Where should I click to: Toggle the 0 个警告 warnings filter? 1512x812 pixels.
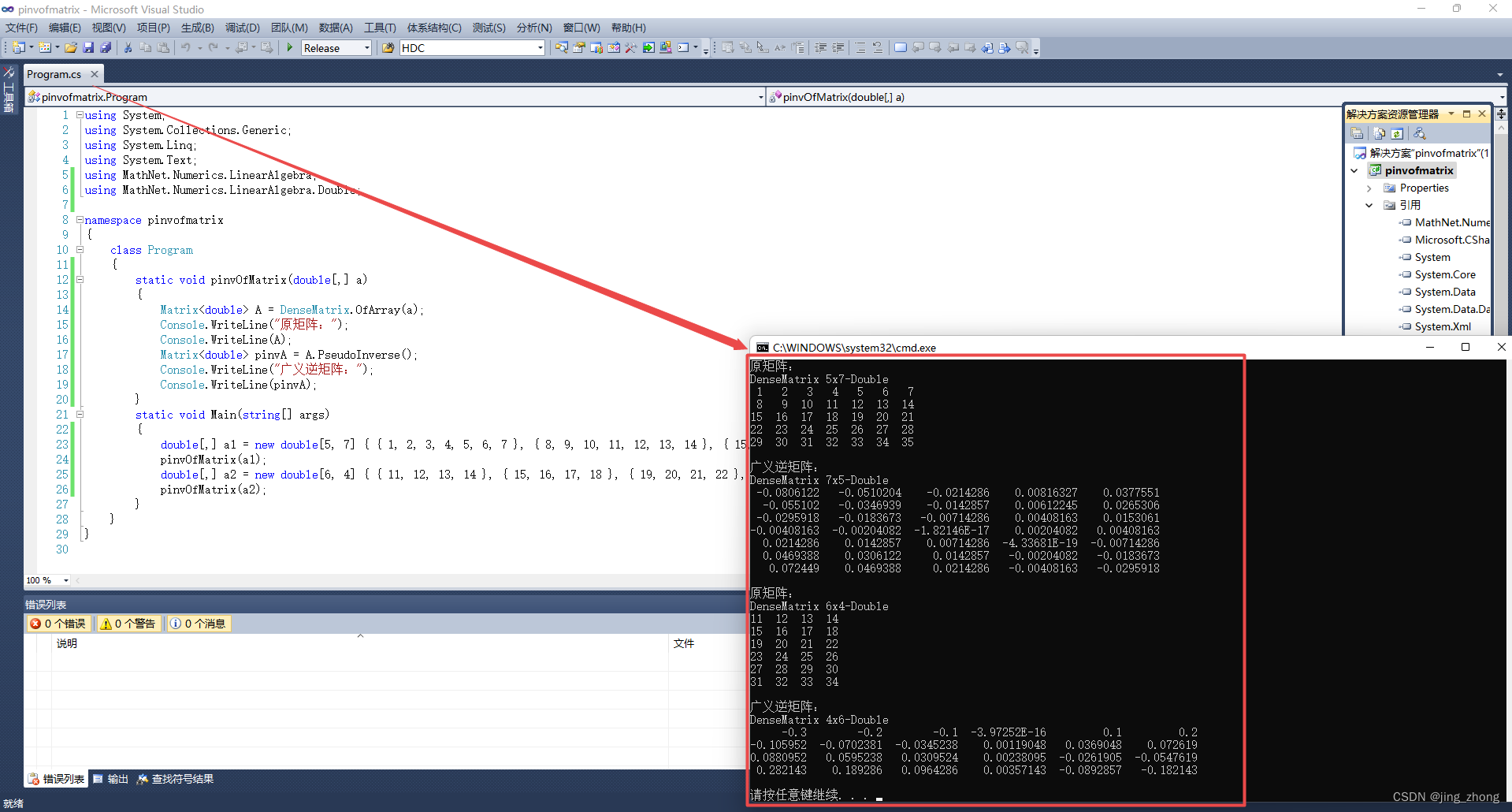point(128,624)
